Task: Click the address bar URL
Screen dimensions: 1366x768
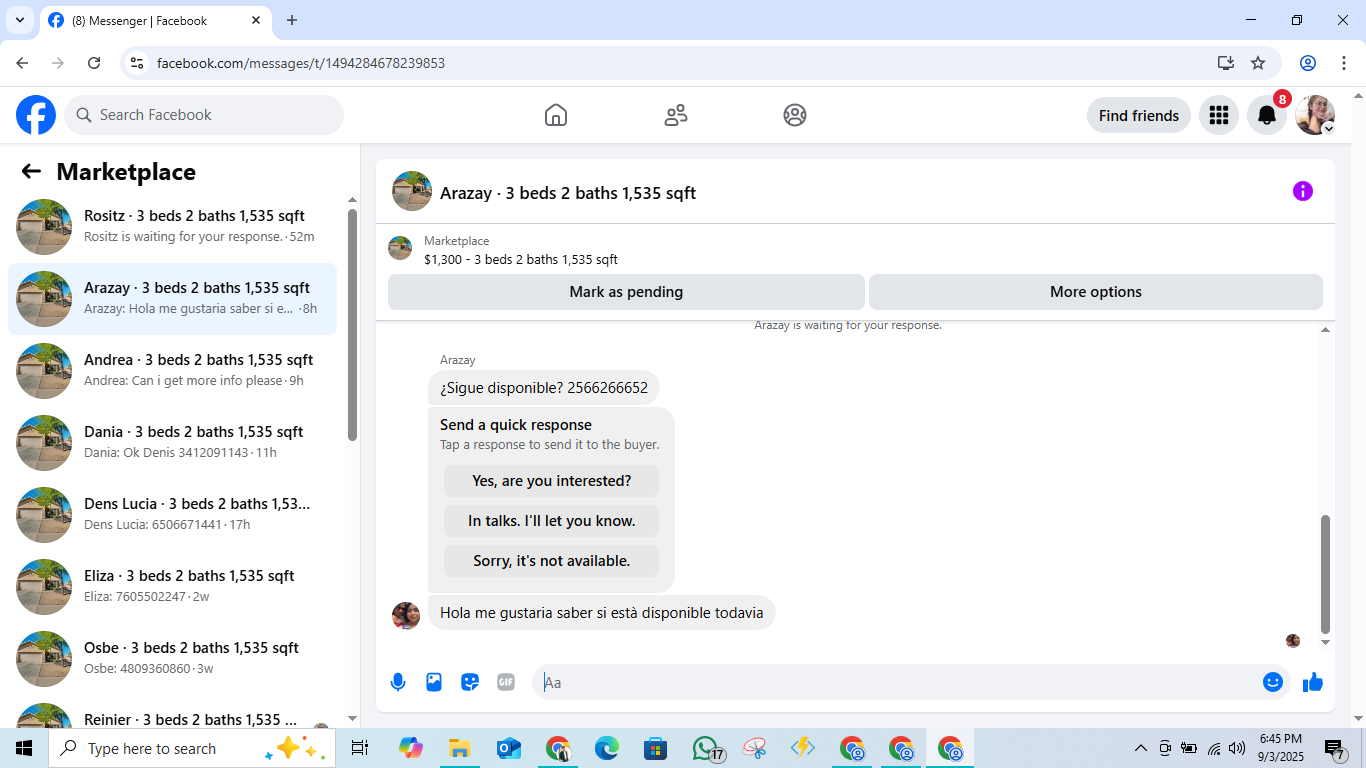Action: point(301,63)
